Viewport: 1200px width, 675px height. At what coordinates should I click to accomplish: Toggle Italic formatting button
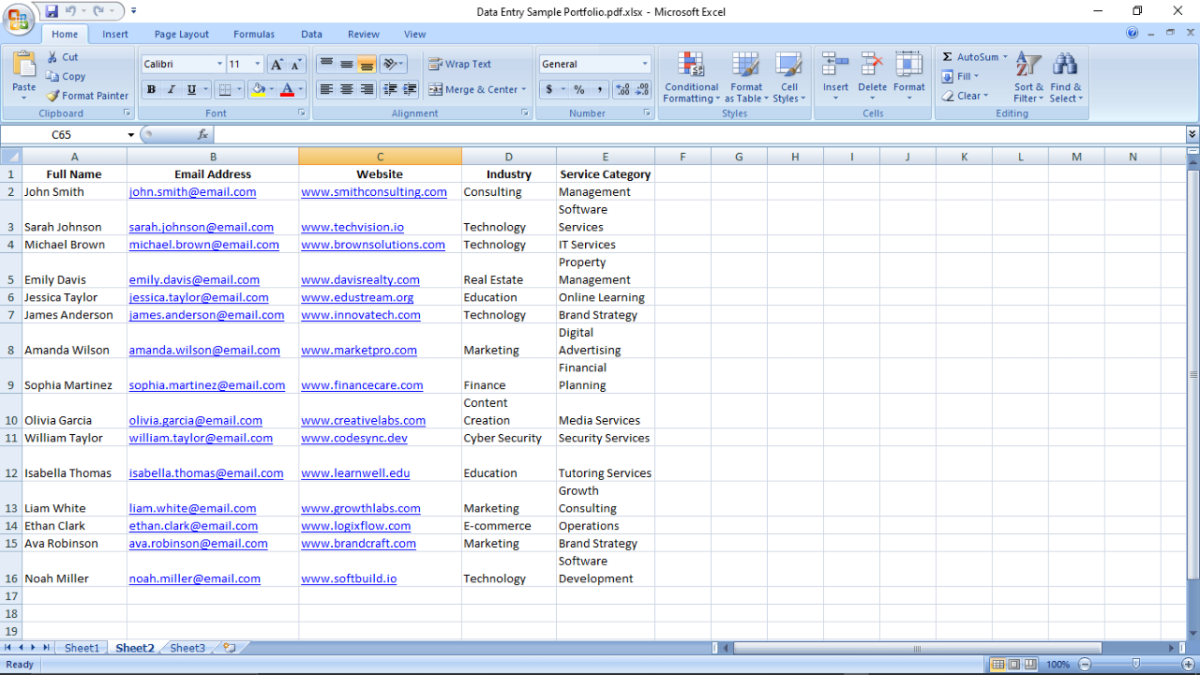coord(171,90)
